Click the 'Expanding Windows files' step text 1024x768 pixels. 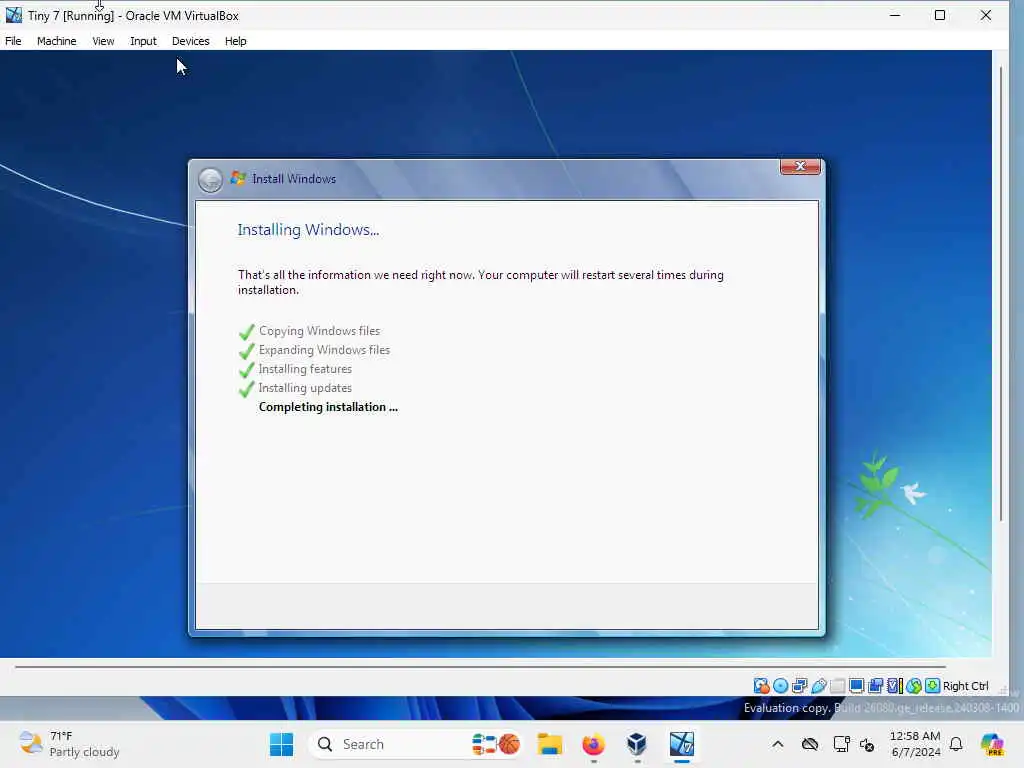[x=324, y=350]
